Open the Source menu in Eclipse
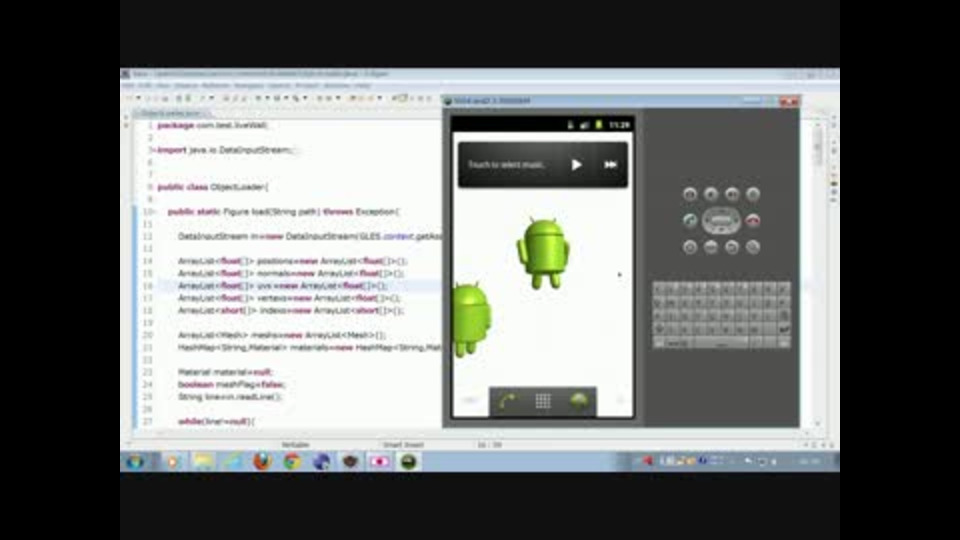This screenshot has width=960, height=540. tap(186, 86)
